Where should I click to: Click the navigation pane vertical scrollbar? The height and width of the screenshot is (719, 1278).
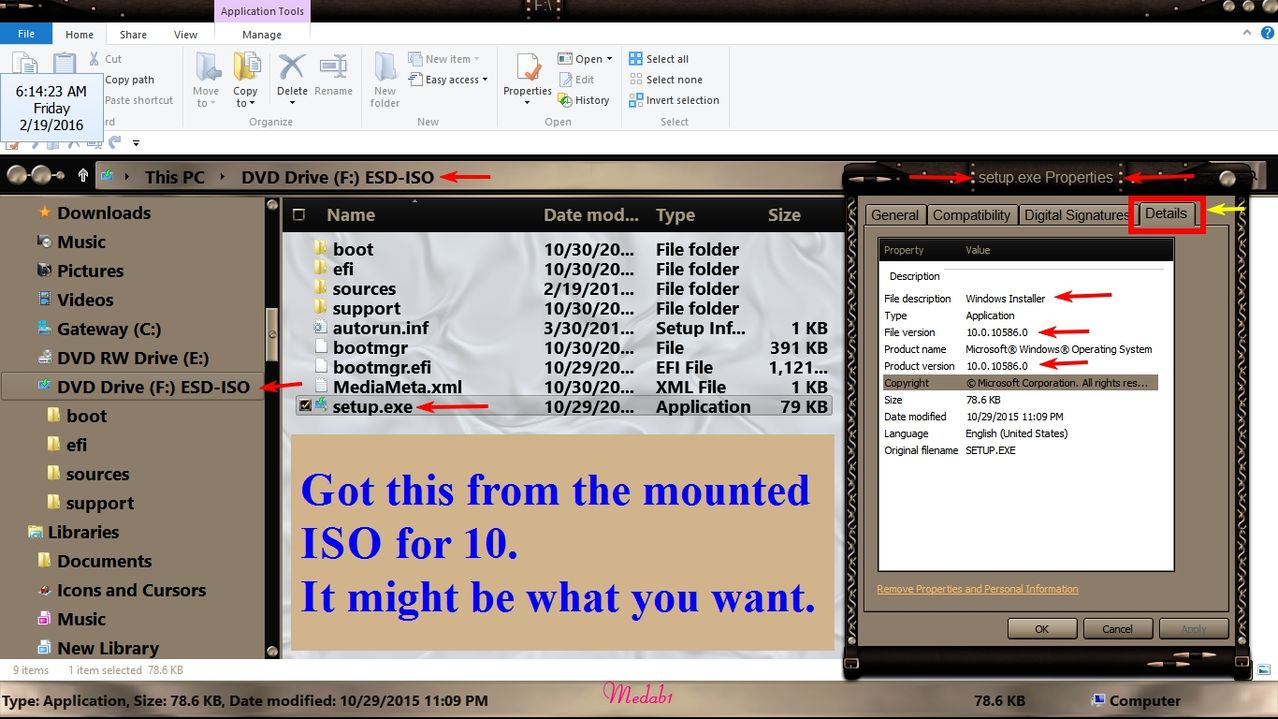click(270, 335)
